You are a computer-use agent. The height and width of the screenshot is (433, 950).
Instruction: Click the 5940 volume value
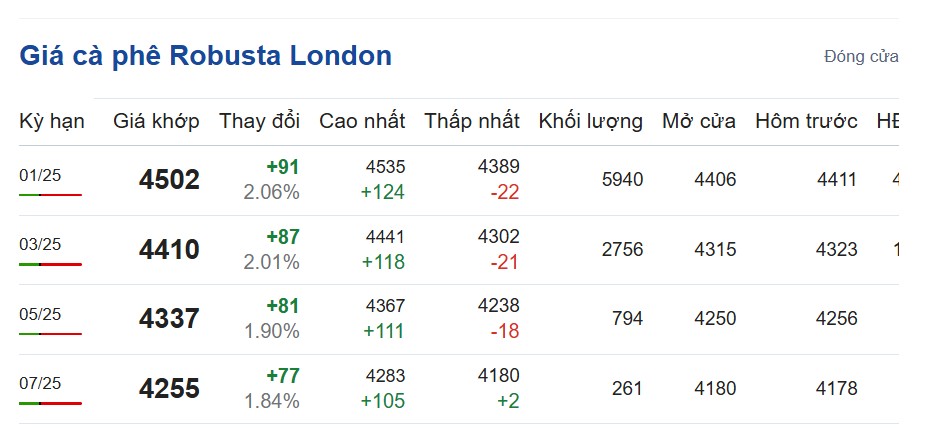click(622, 180)
